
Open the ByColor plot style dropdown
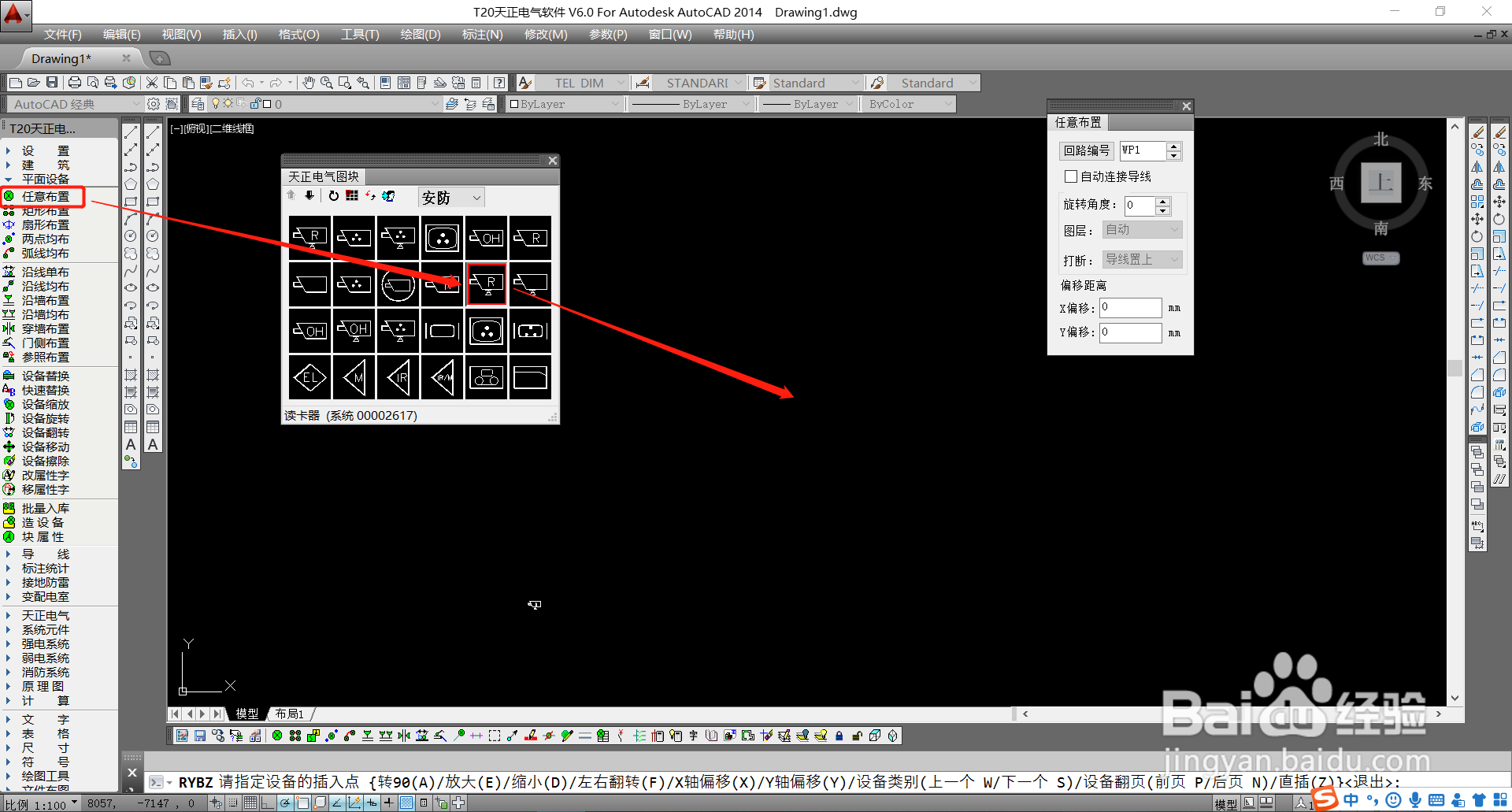909,104
